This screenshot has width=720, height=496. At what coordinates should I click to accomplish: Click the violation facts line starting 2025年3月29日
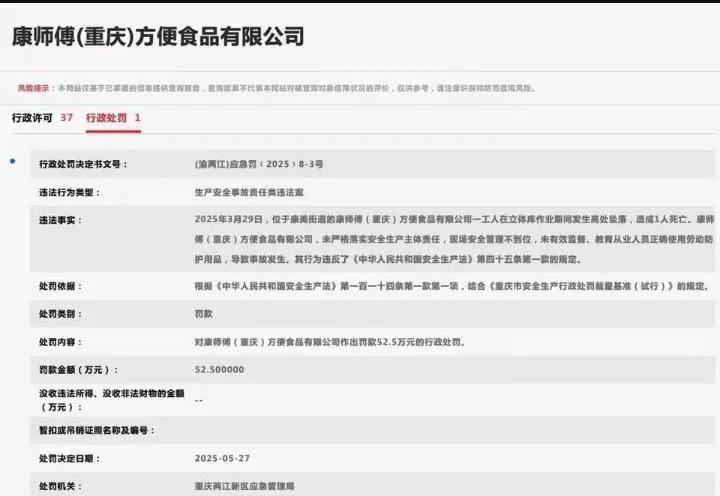pyautogui.click(x=454, y=220)
